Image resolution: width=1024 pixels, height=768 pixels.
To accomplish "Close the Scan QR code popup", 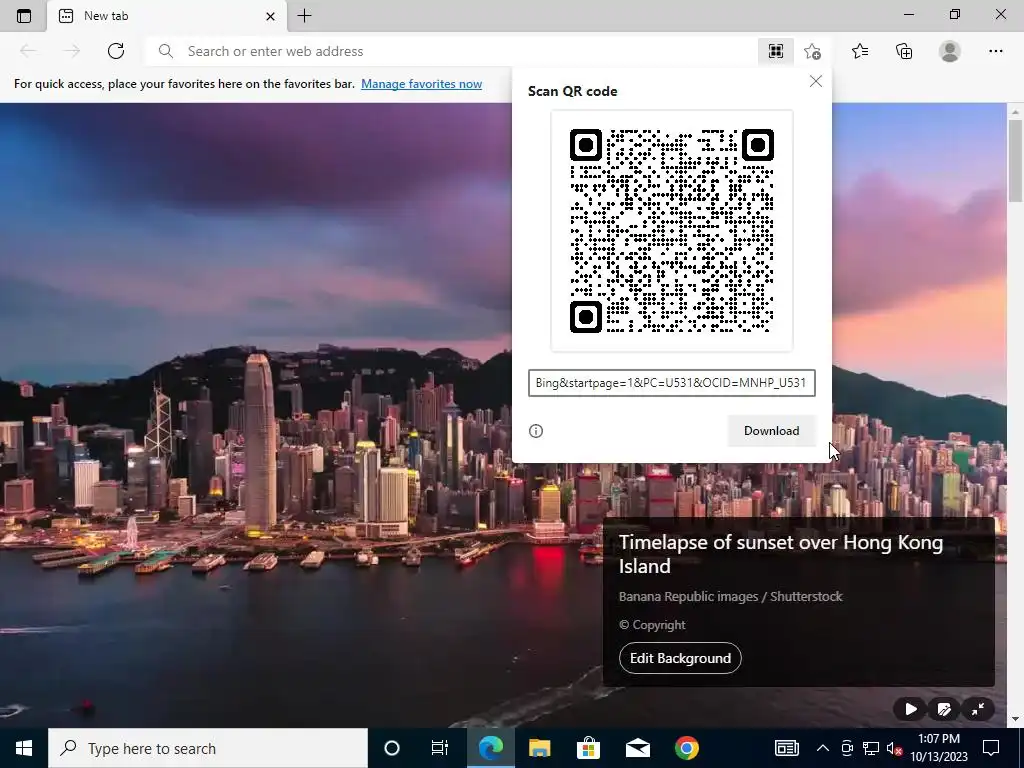I will click(x=816, y=82).
